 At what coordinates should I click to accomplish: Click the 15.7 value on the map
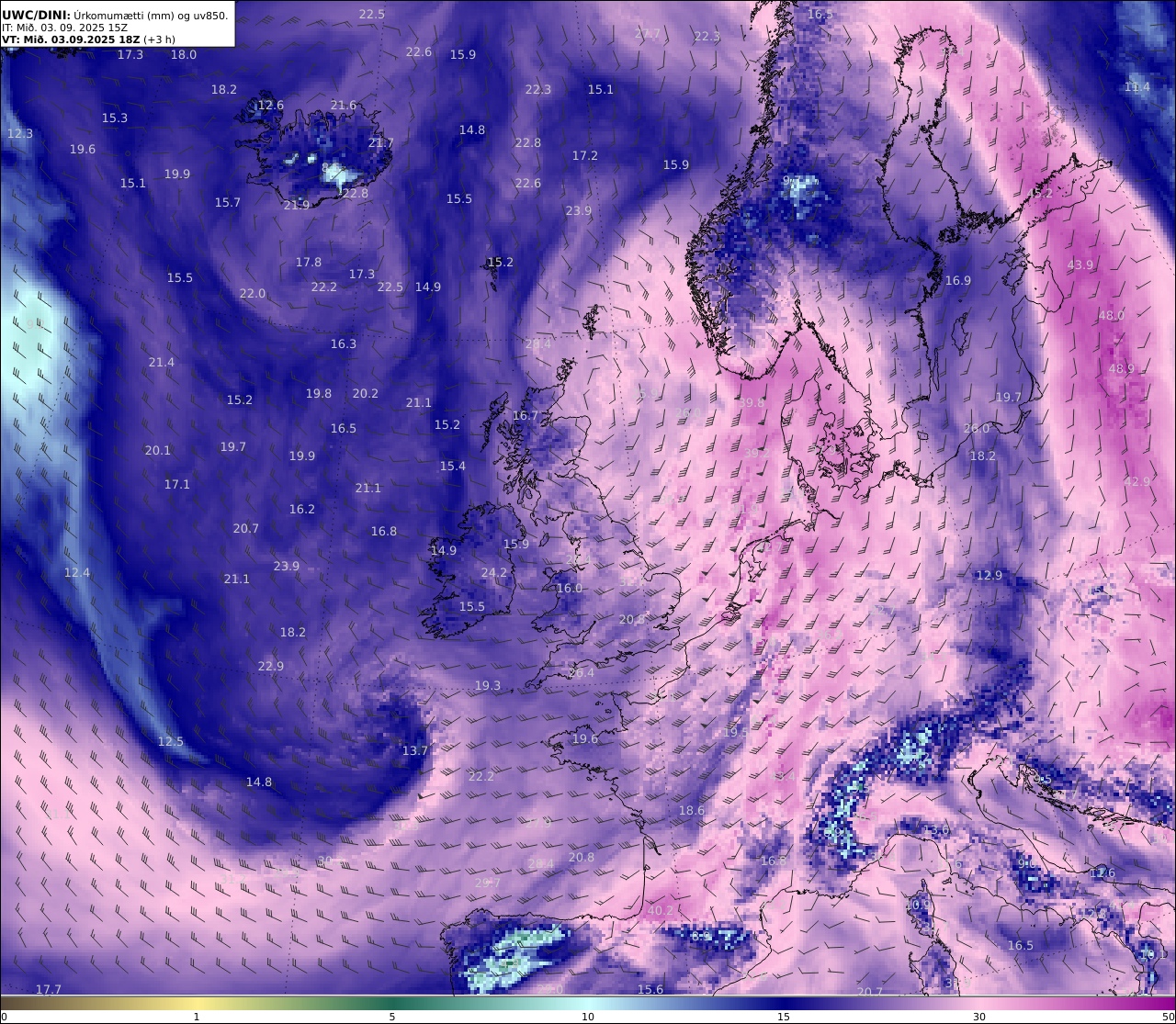228,202
